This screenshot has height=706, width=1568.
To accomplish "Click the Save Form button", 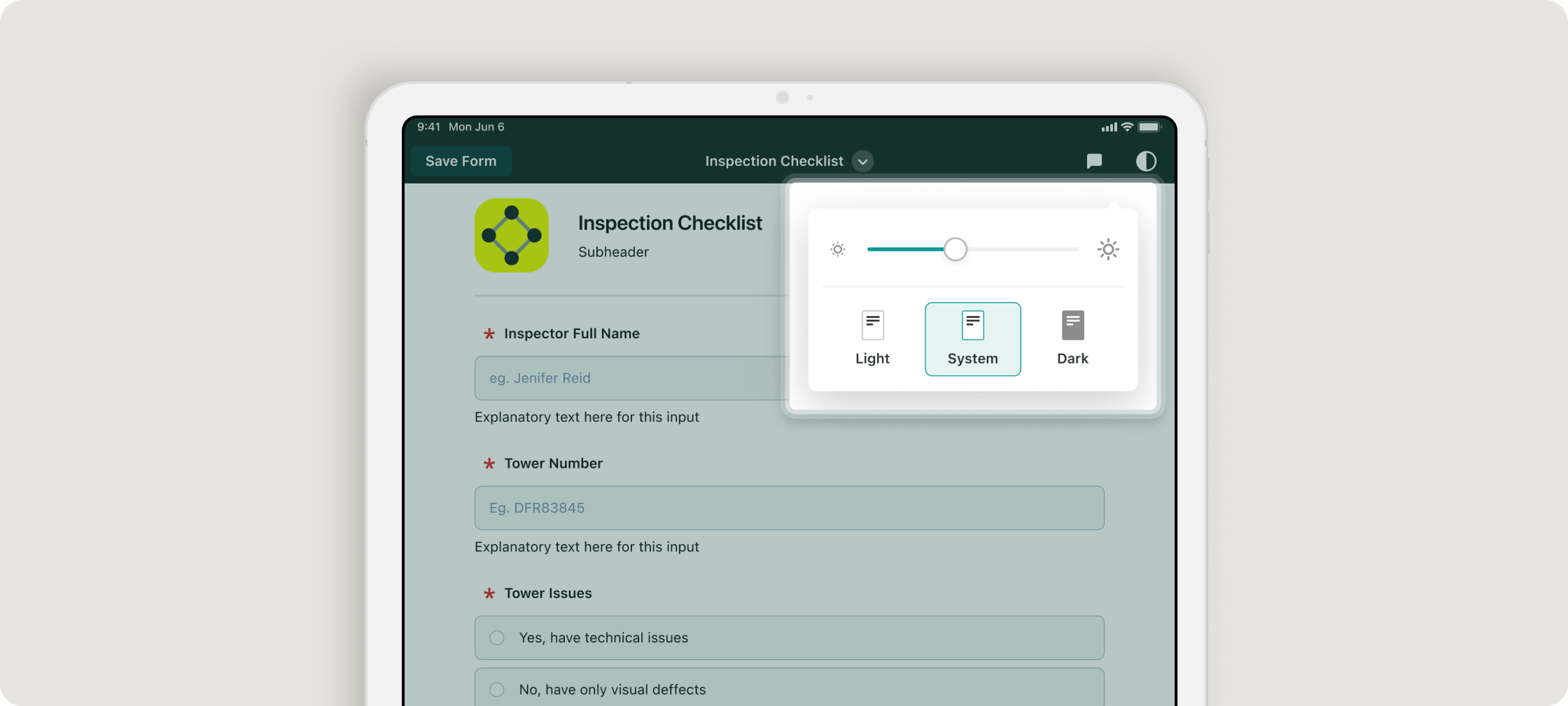I will pyautogui.click(x=461, y=161).
